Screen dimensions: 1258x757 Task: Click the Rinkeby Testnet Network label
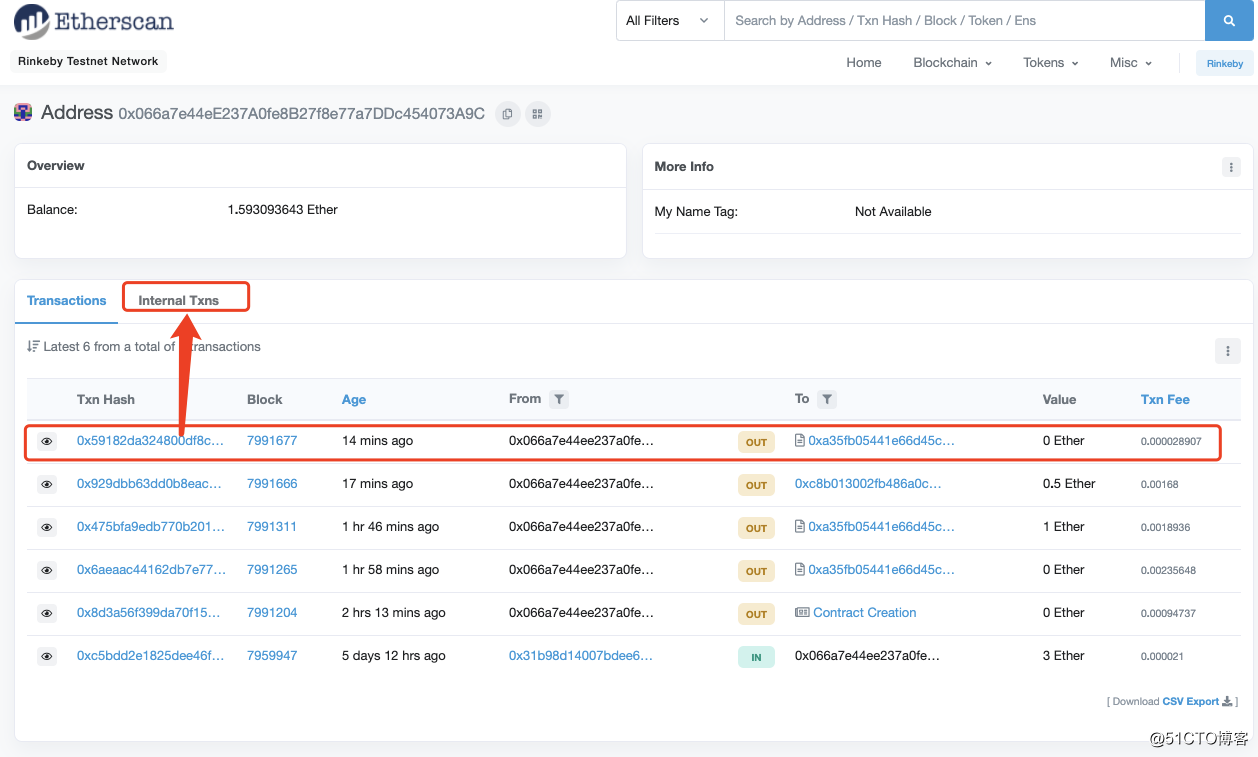[x=88, y=61]
